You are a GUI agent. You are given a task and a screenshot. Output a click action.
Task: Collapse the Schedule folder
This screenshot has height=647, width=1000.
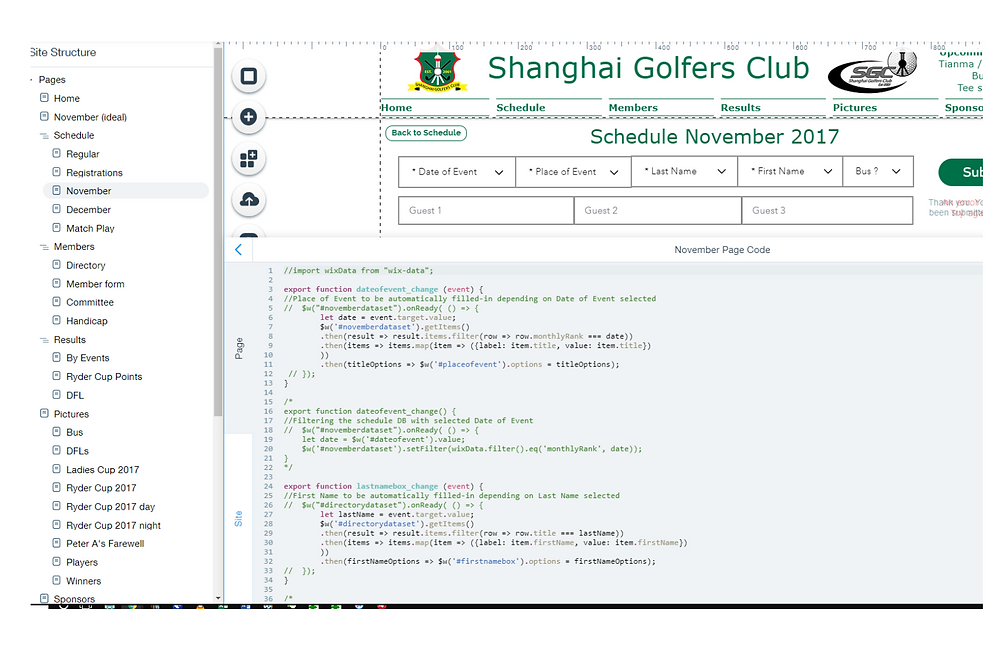(44, 135)
